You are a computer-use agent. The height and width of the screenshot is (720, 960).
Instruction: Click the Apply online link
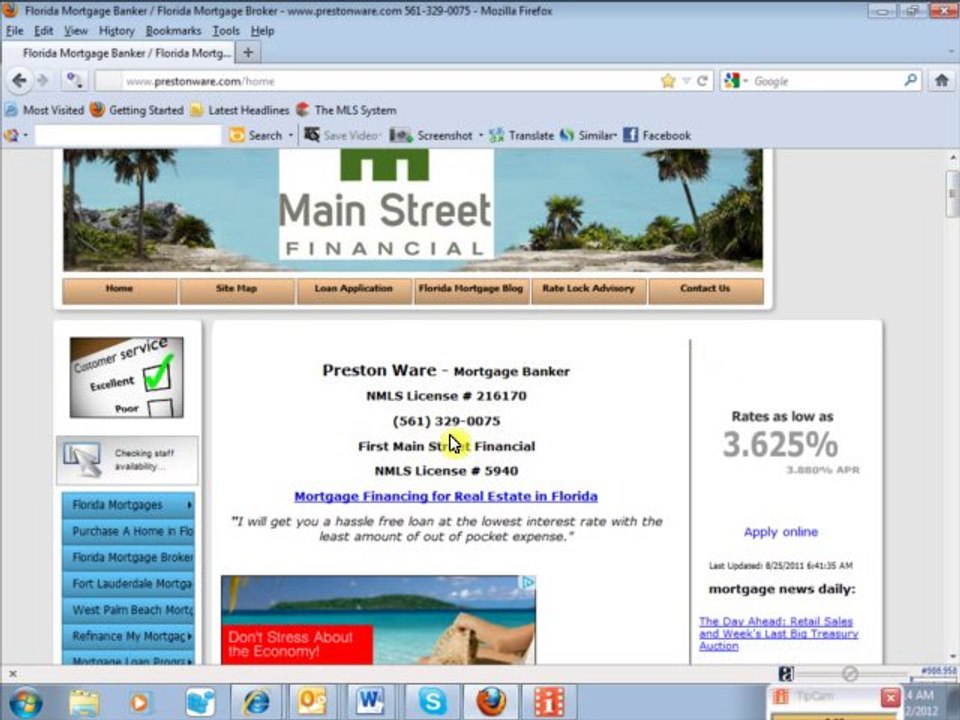point(781,532)
